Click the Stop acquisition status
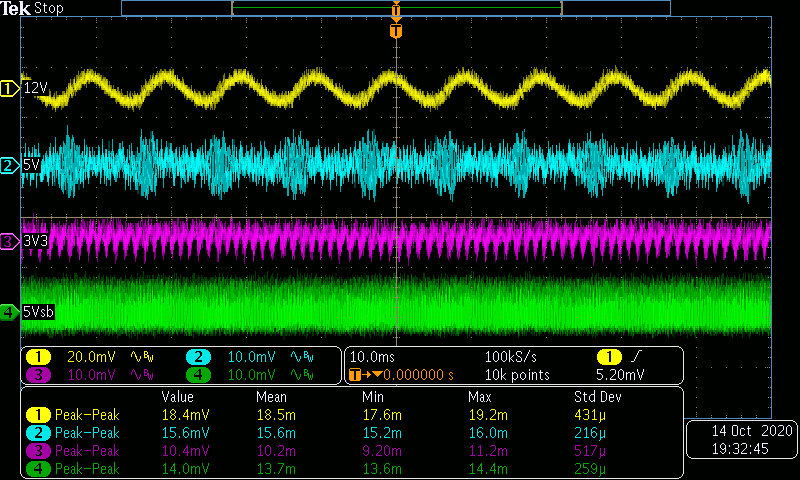The height and width of the screenshot is (480, 800). pos(48,8)
